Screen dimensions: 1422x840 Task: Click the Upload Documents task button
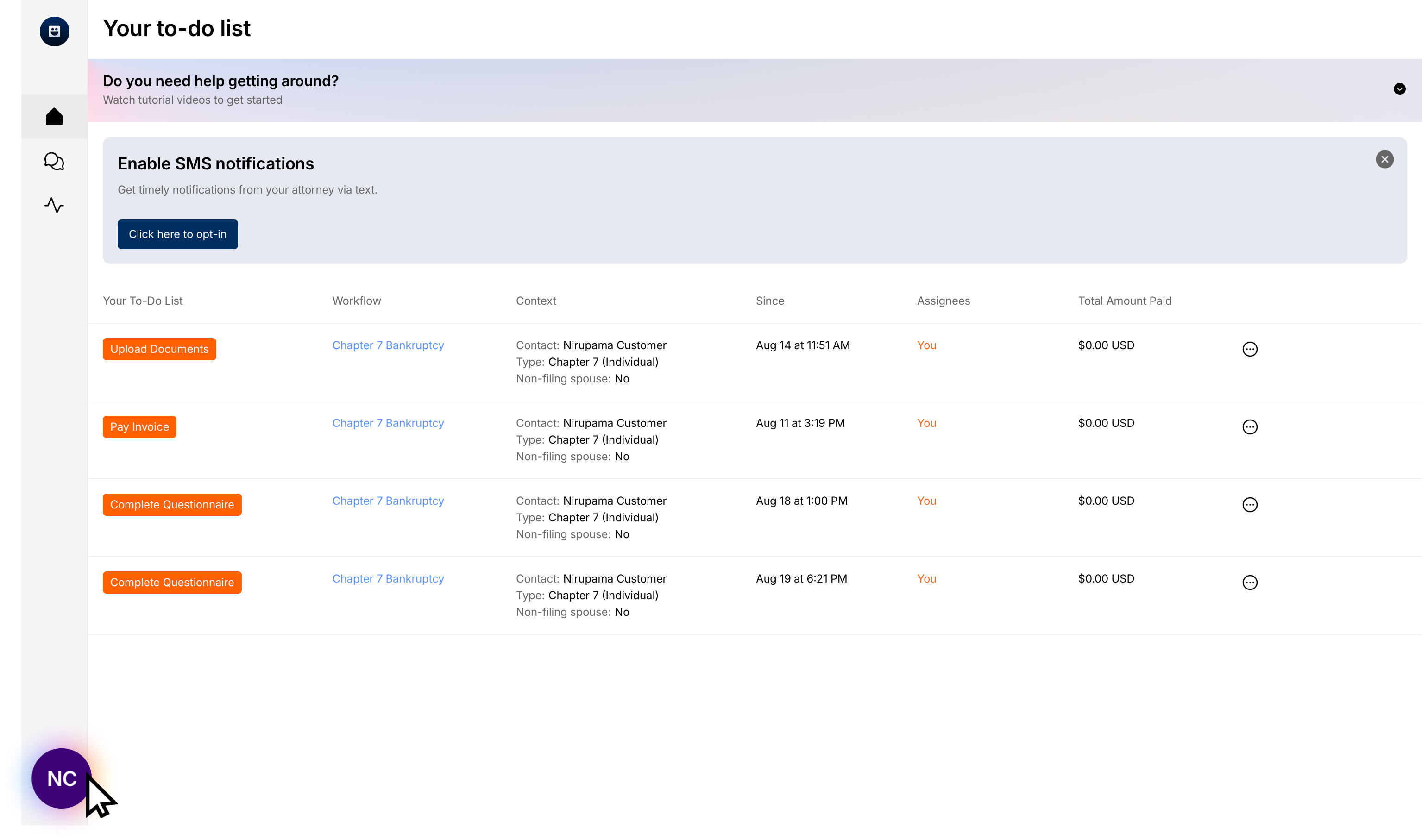(x=159, y=349)
